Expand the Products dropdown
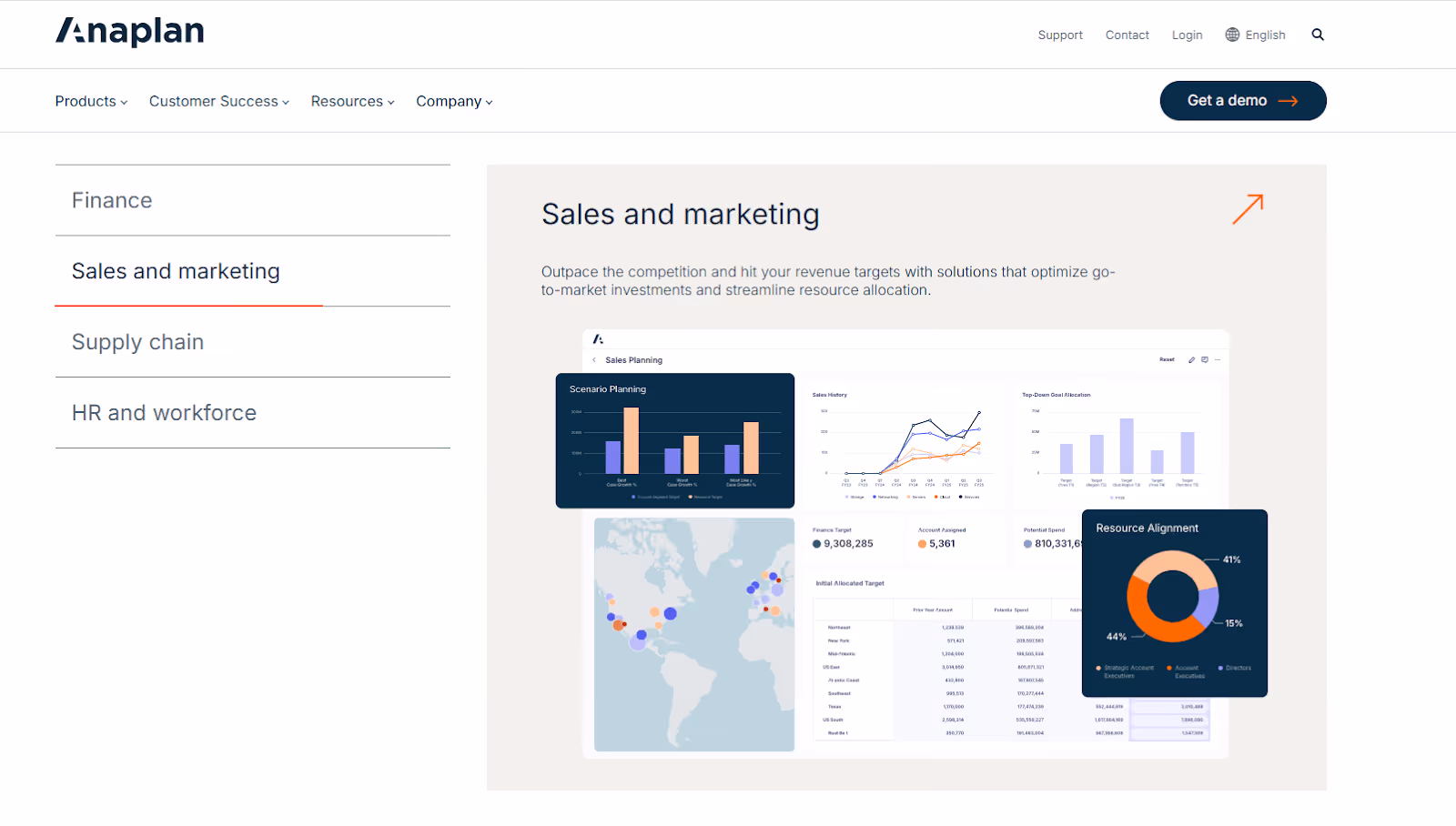1456x826 pixels. tap(90, 101)
